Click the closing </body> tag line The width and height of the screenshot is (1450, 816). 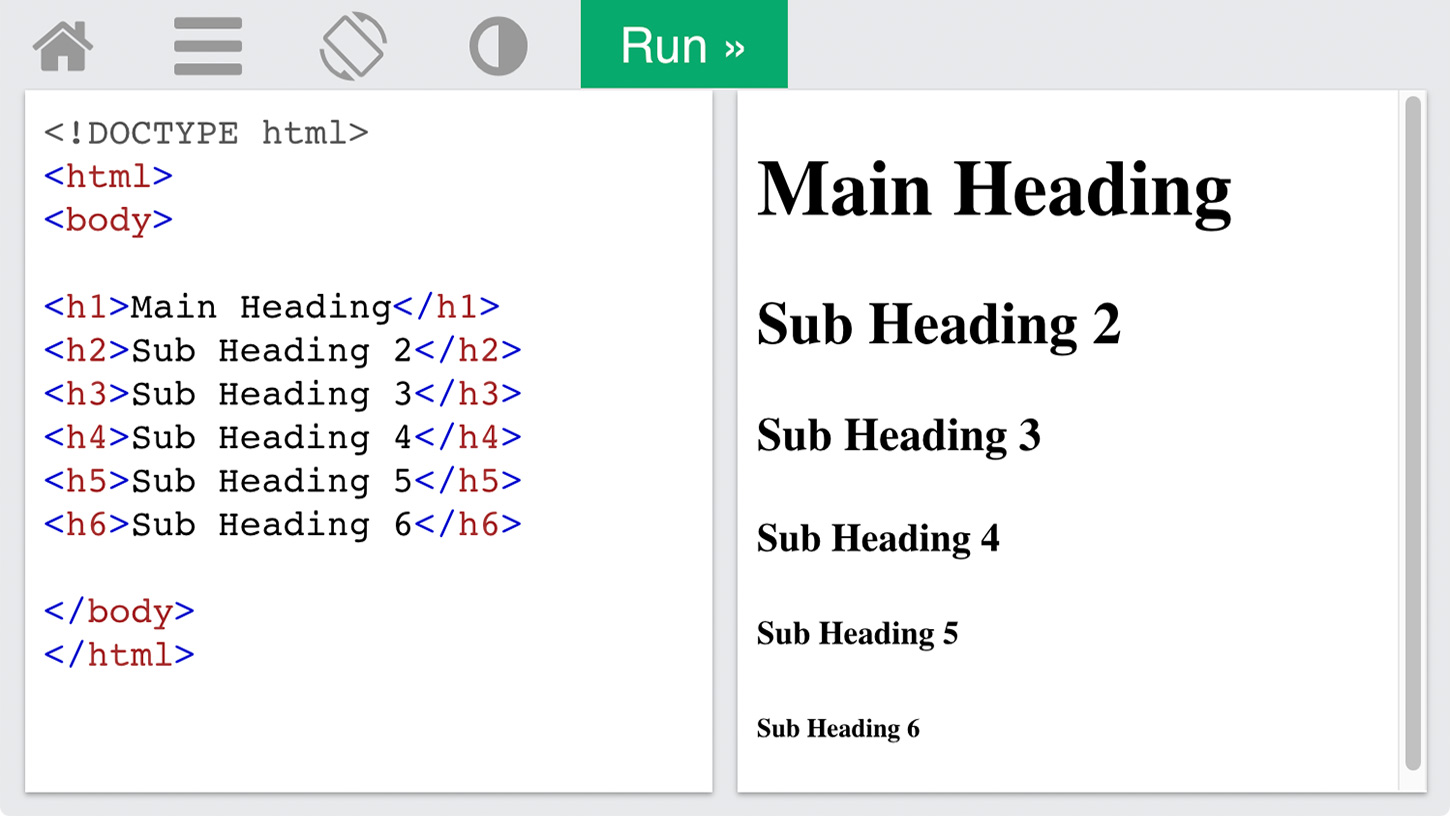click(120, 611)
